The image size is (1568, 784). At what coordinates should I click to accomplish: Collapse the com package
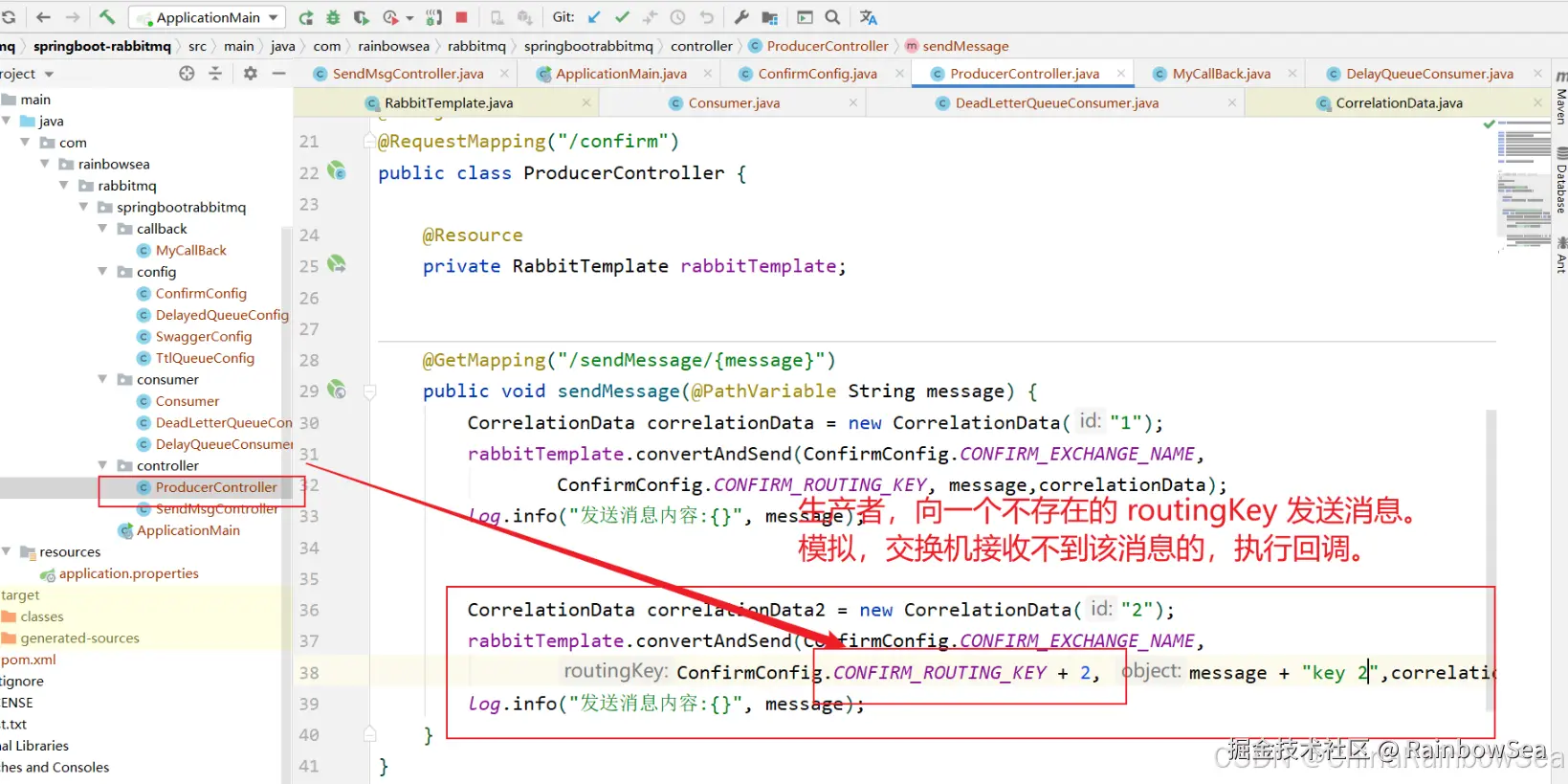[25, 142]
